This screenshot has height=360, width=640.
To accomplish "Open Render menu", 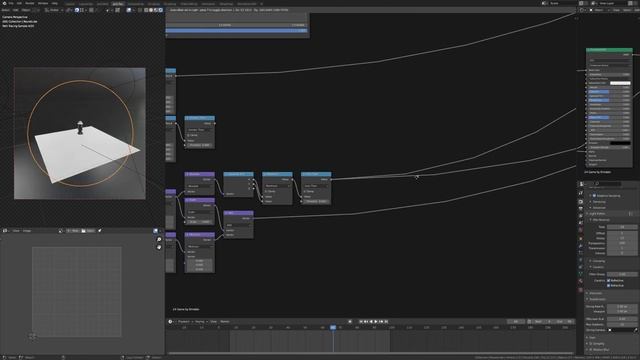I will pos(30,3).
